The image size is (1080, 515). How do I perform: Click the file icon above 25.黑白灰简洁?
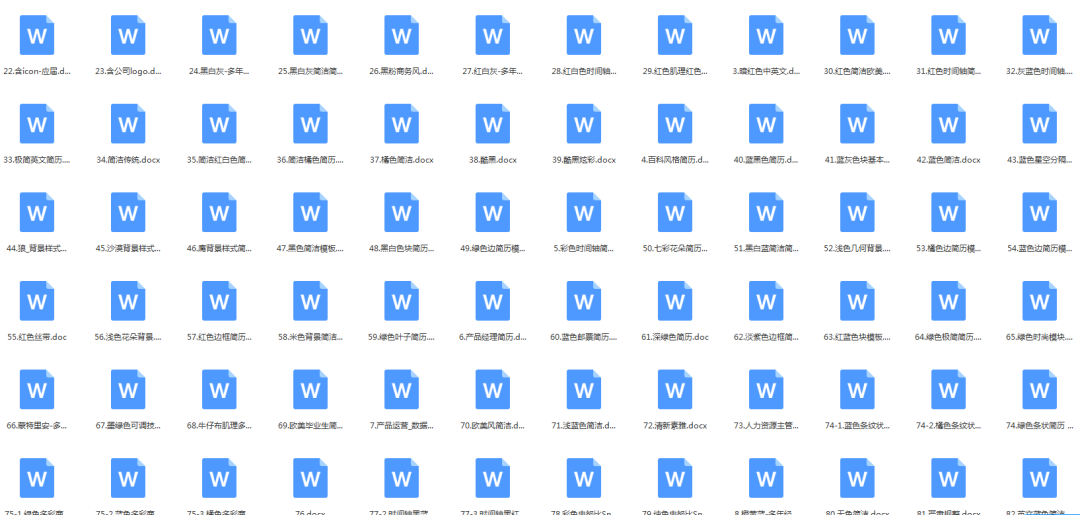(x=311, y=35)
